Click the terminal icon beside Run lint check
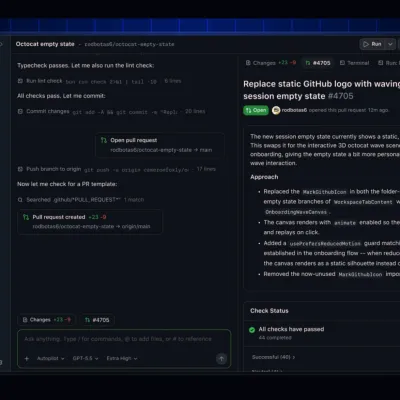The image size is (400, 400). click(20, 81)
